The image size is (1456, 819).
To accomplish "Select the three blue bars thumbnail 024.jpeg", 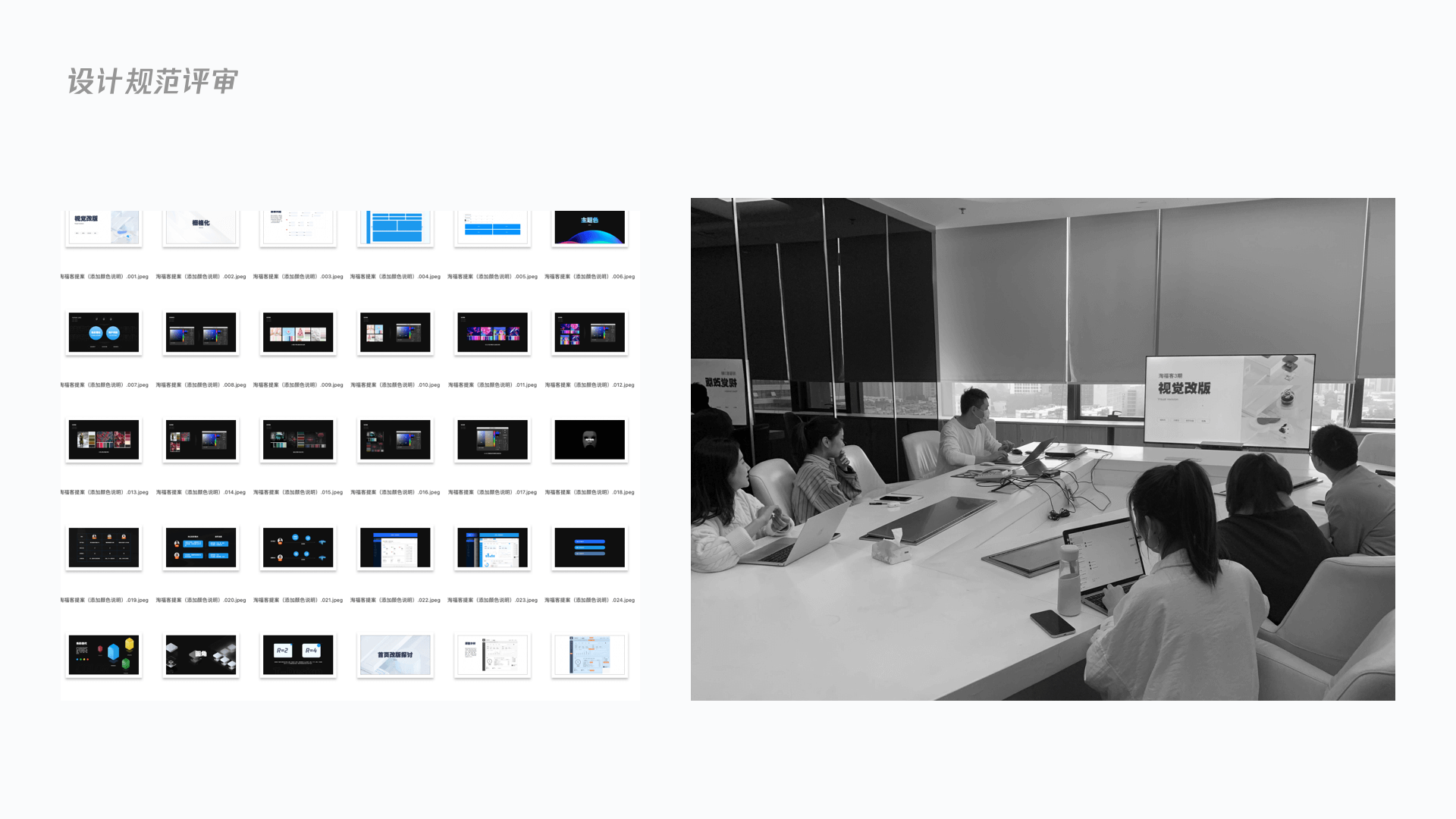I will [589, 548].
